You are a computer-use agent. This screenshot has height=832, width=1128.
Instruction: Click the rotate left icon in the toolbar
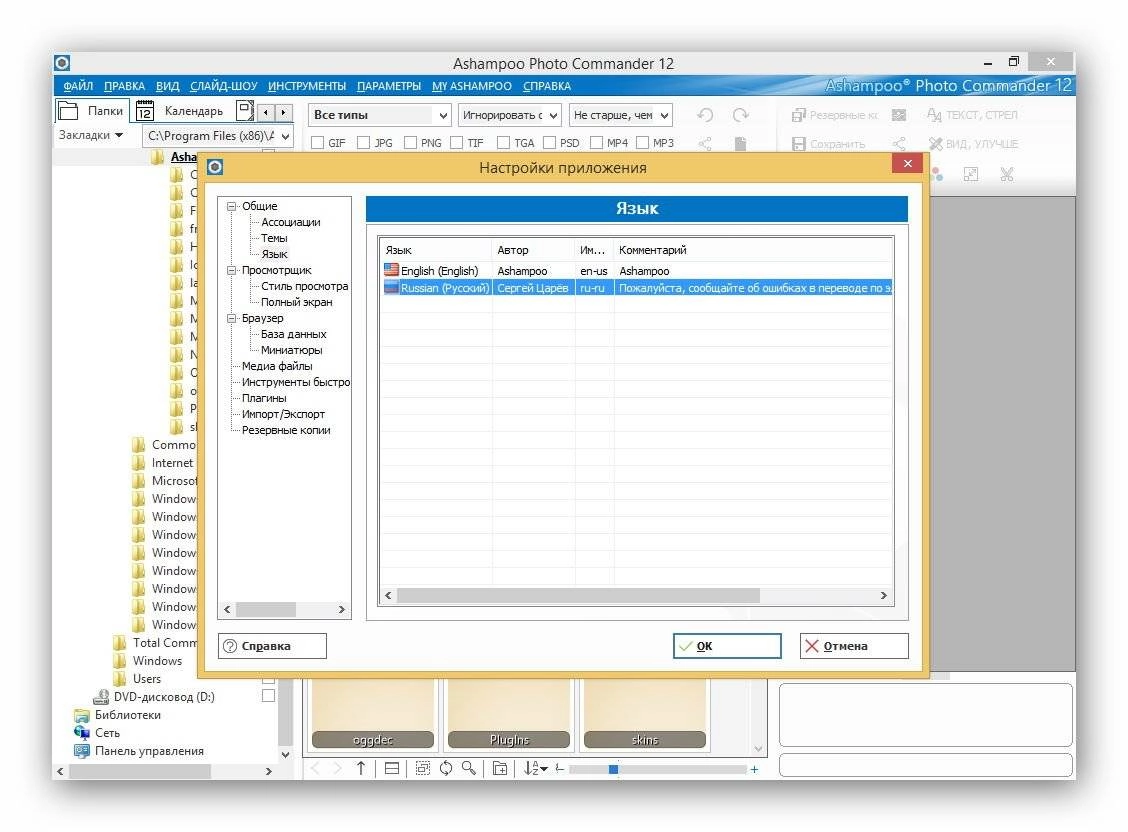705,115
